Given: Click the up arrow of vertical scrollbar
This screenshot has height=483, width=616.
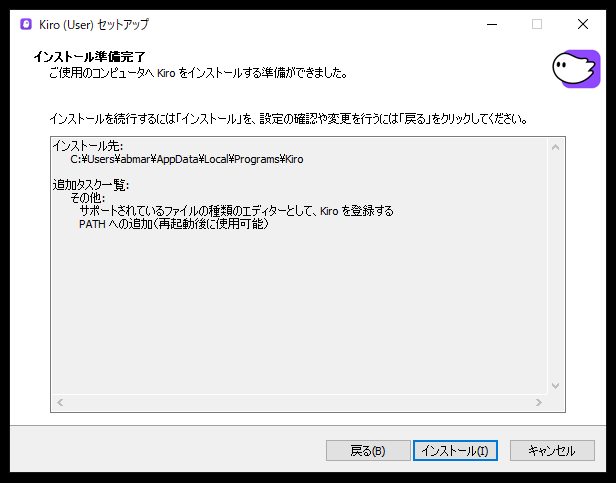Looking at the screenshot, I should [x=556, y=146].
